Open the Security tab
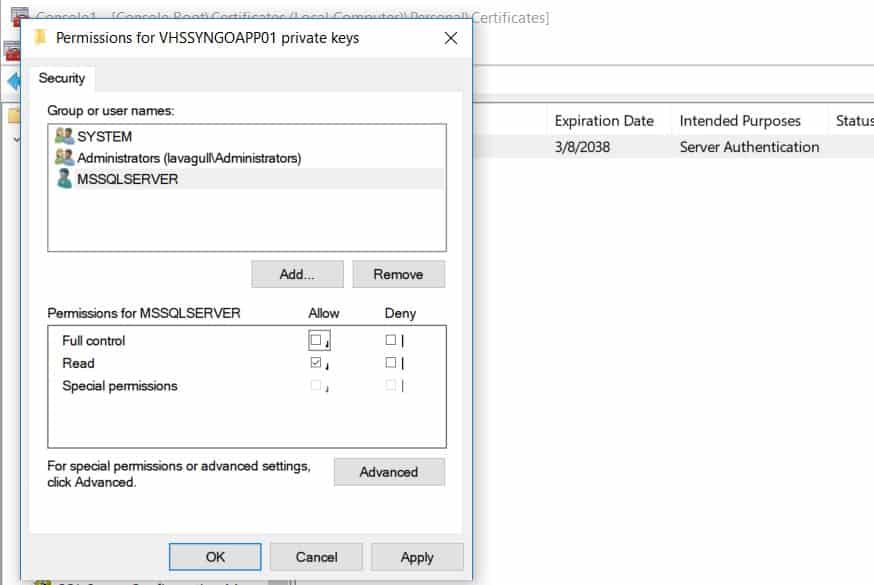 click(61, 78)
